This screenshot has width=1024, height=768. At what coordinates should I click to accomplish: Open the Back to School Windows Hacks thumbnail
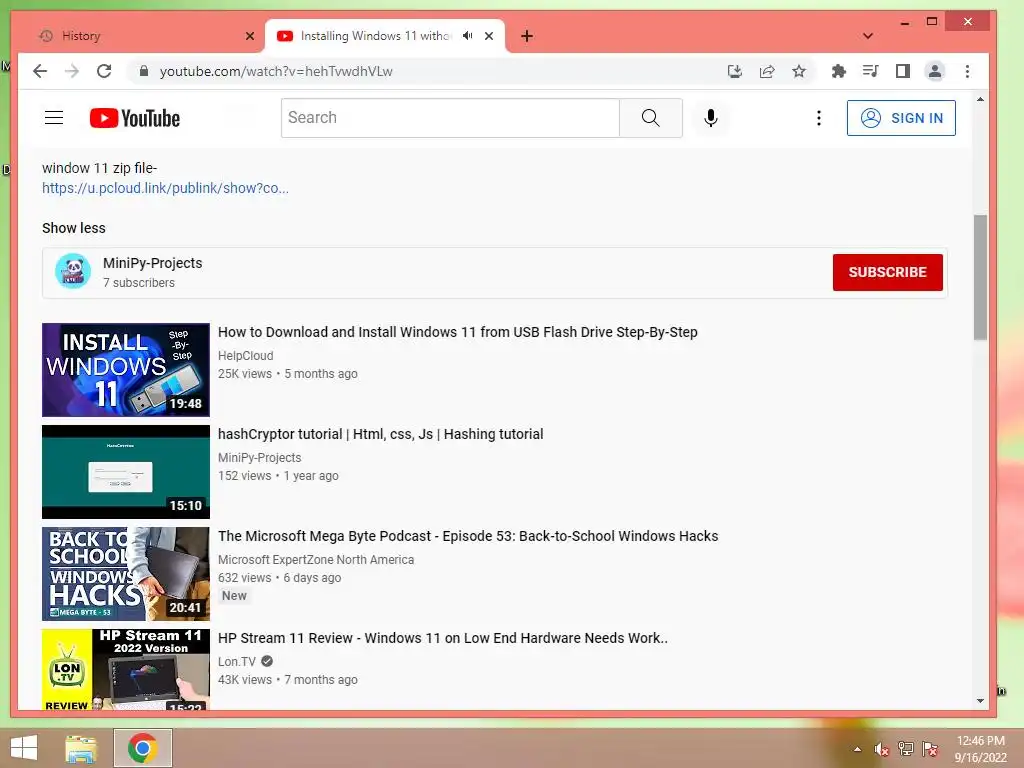(x=125, y=573)
